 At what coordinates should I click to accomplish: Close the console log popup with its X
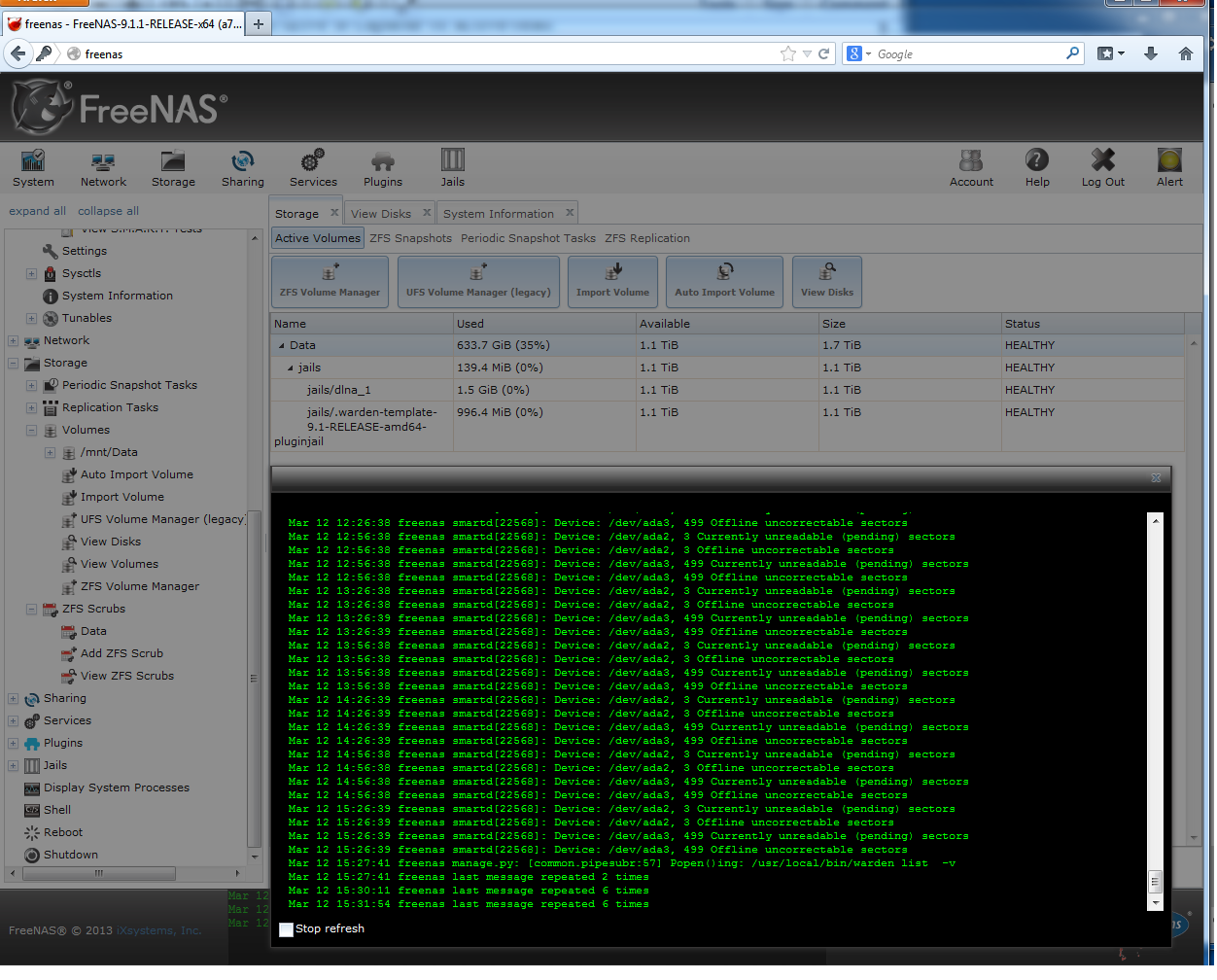(x=1156, y=477)
